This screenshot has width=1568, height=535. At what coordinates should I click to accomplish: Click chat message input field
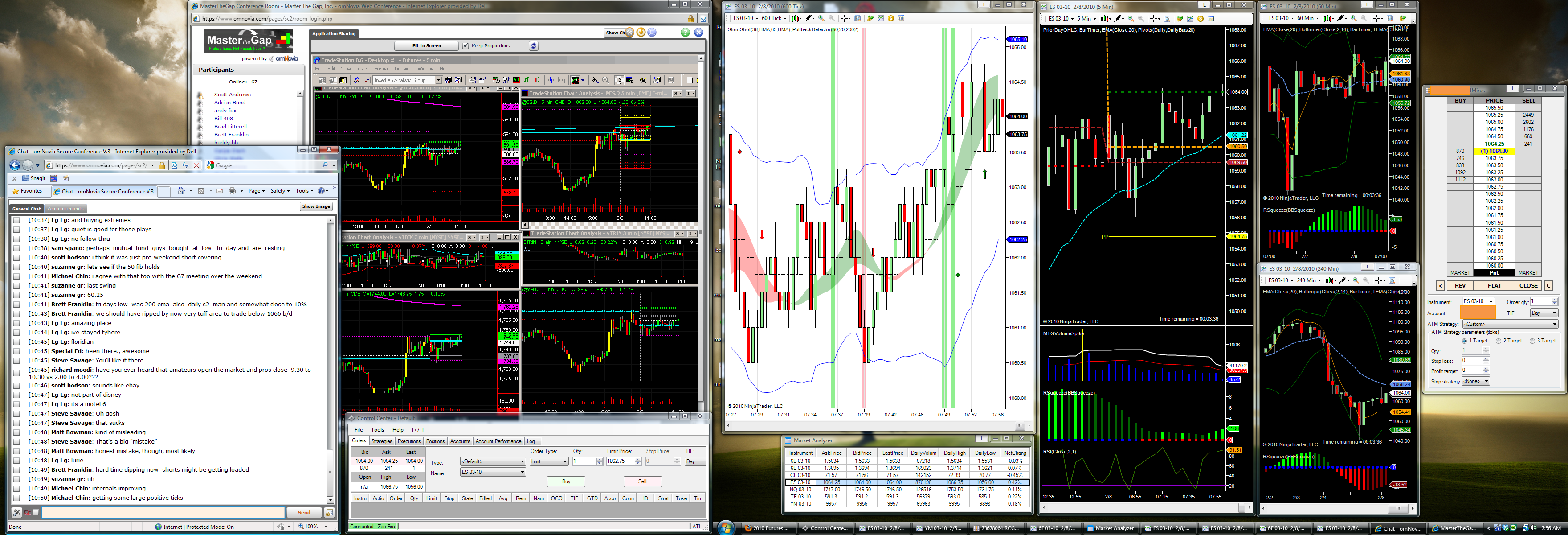coord(163,512)
